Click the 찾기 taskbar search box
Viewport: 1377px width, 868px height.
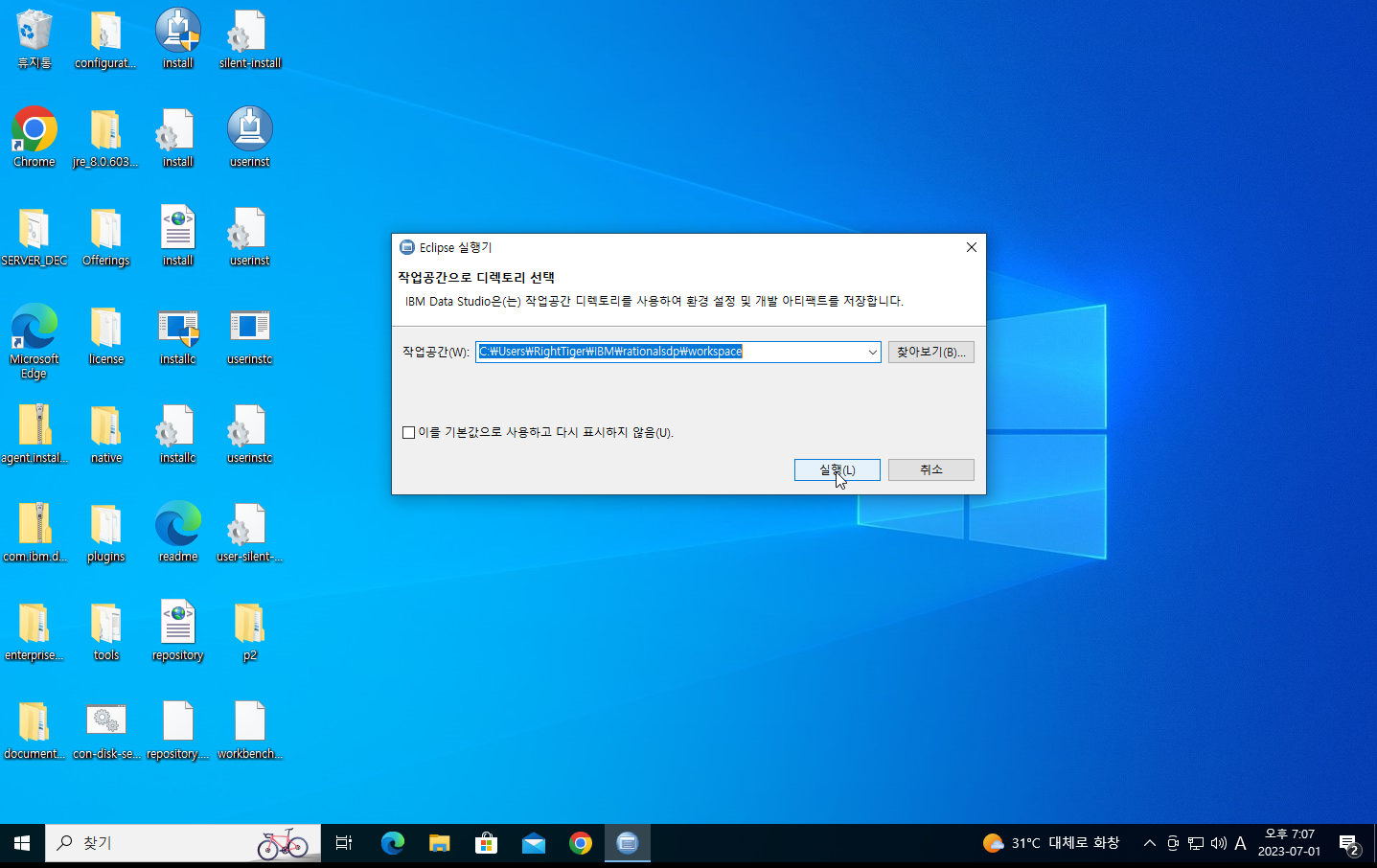click(x=183, y=843)
